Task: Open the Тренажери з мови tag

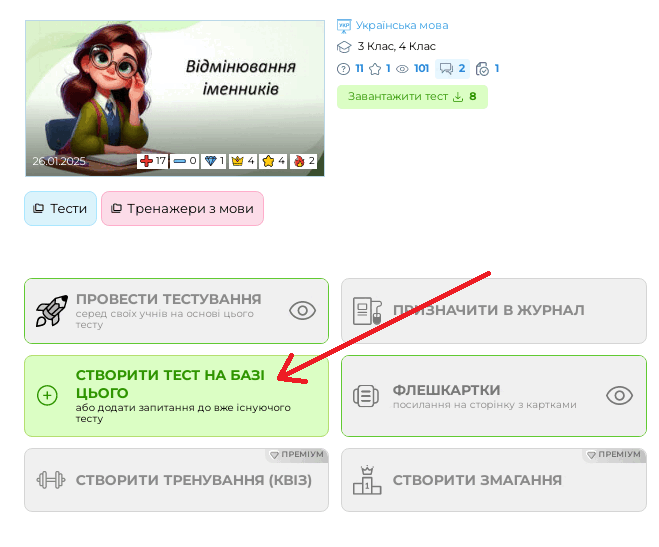Action: (x=182, y=208)
